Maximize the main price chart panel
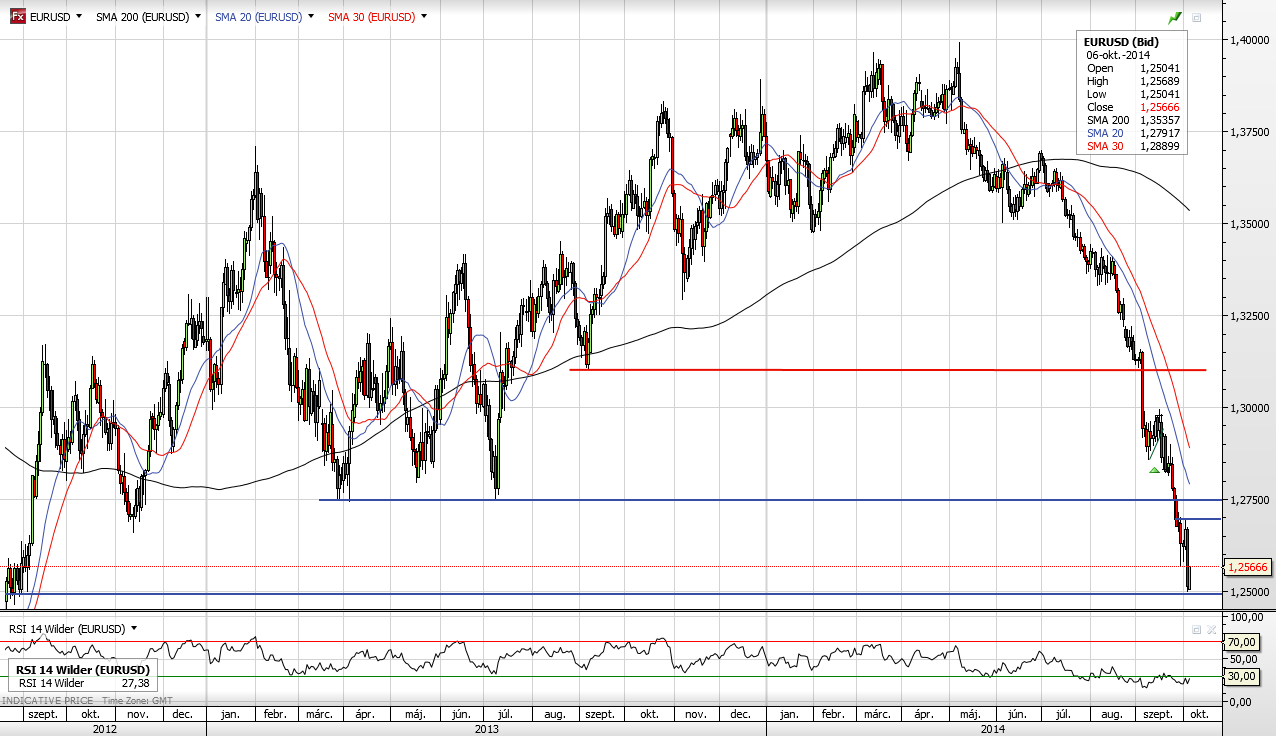The image size is (1276, 736). click(1197, 18)
